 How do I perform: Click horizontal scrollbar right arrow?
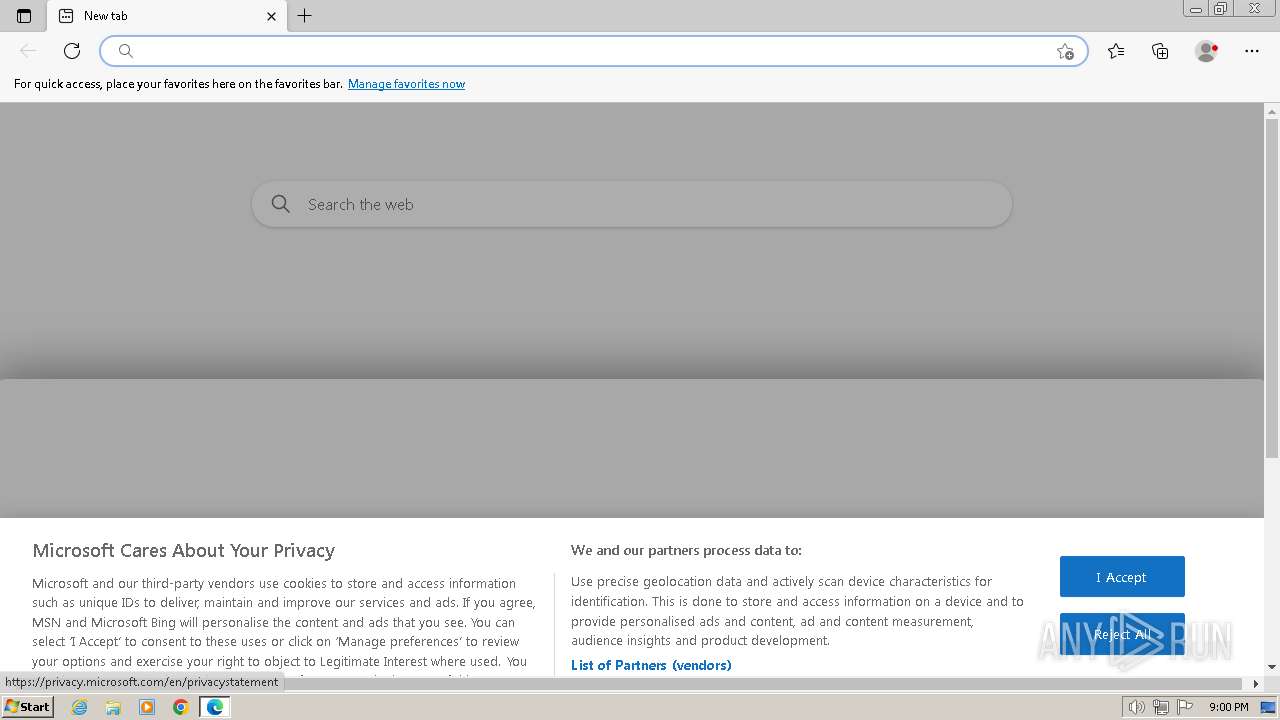pyautogui.click(x=1256, y=684)
